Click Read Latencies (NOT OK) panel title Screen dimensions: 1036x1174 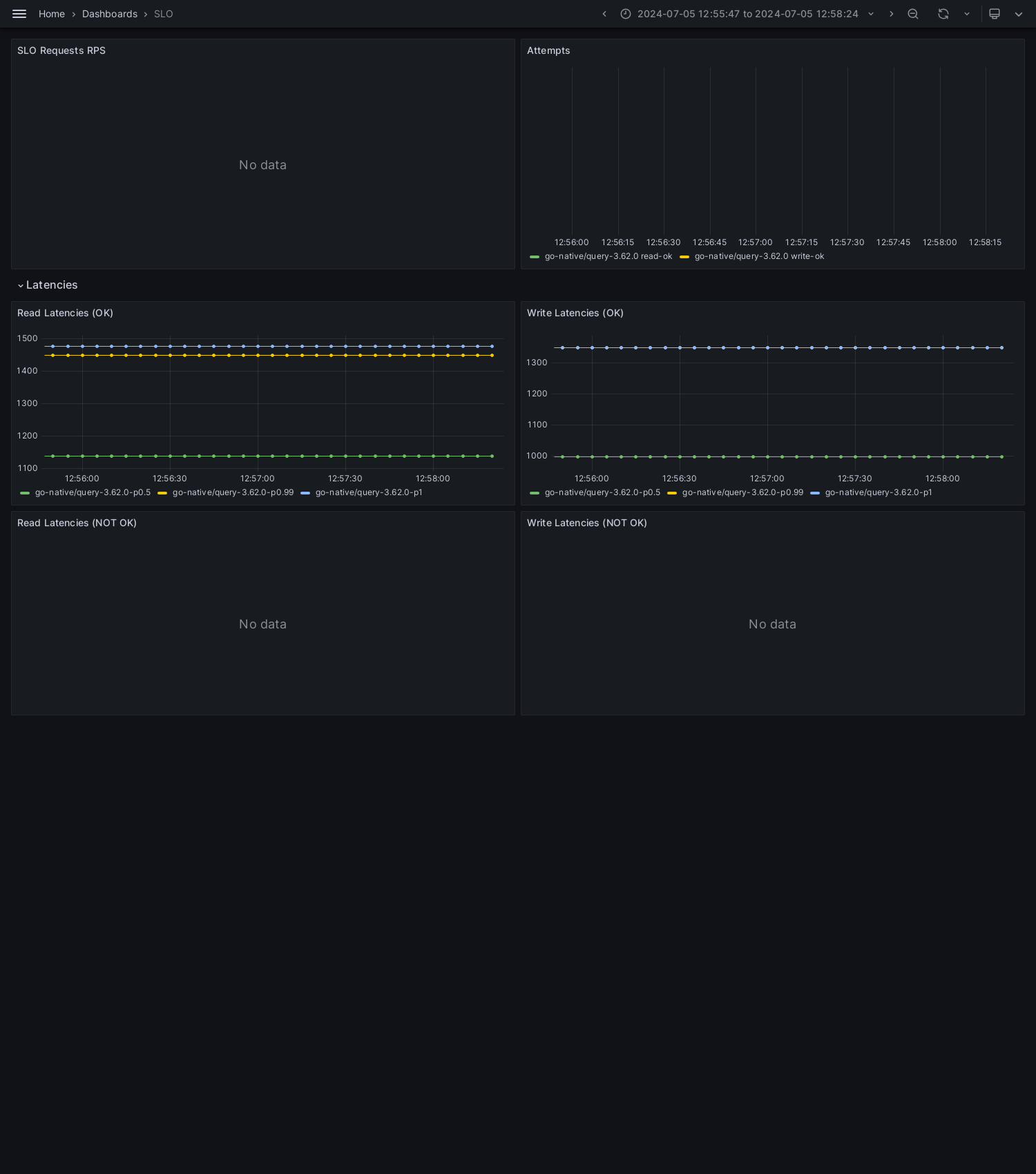[77, 523]
